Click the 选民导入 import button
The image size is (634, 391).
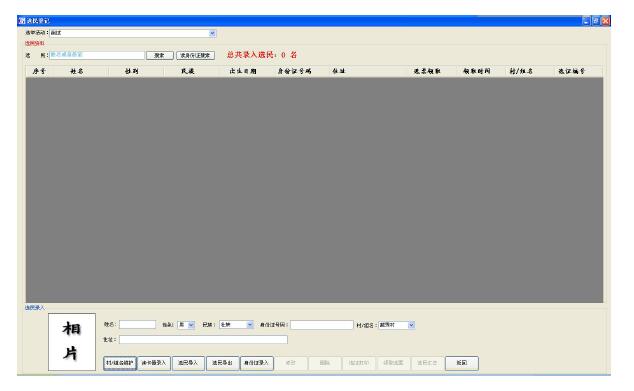click(x=188, y=363)
